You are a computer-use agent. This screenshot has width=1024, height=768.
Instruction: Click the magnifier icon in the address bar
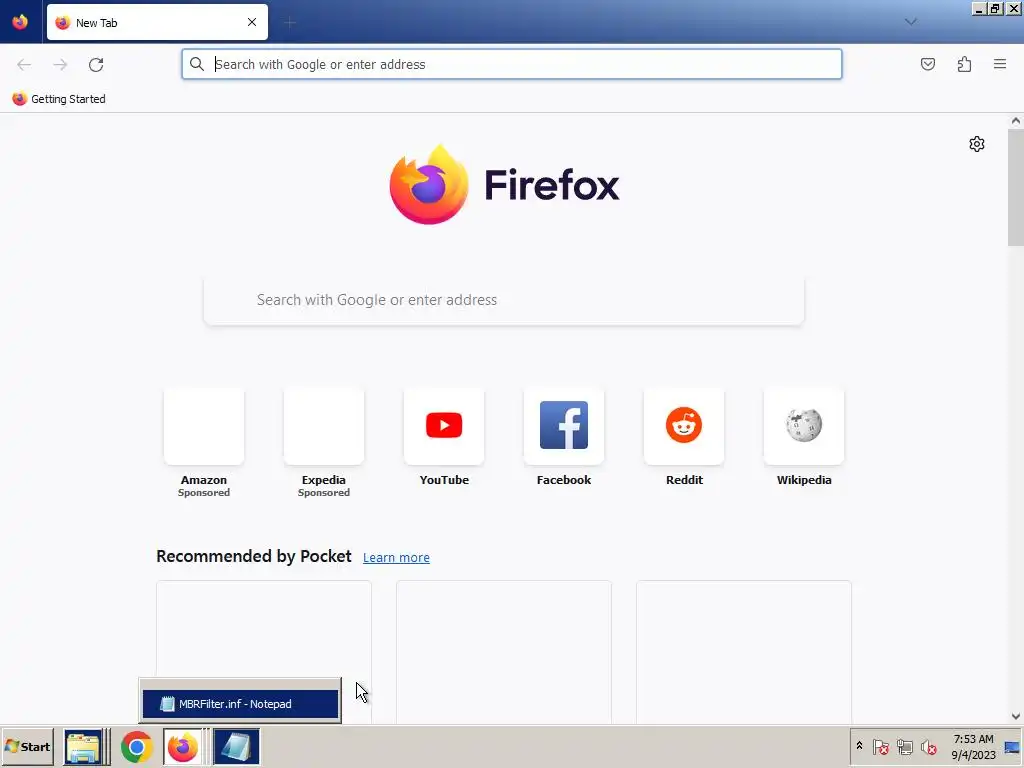[x=197, y=64]
